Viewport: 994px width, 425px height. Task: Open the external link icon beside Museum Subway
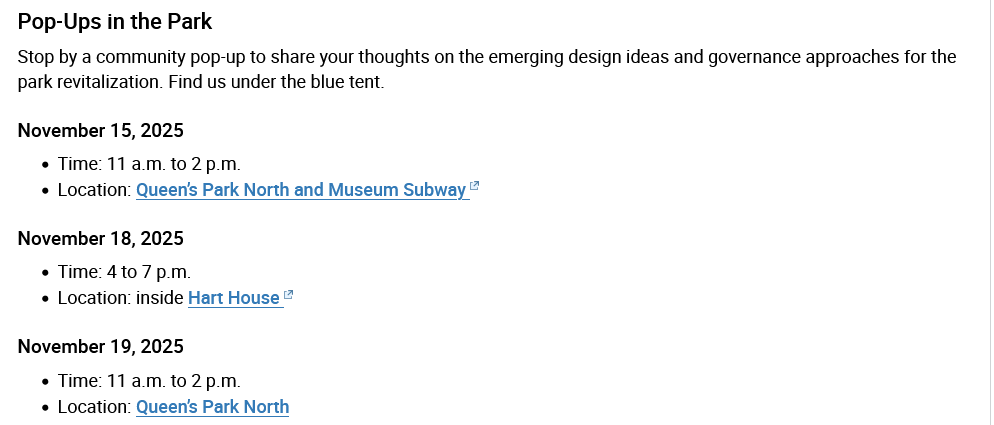coord(475,187)
